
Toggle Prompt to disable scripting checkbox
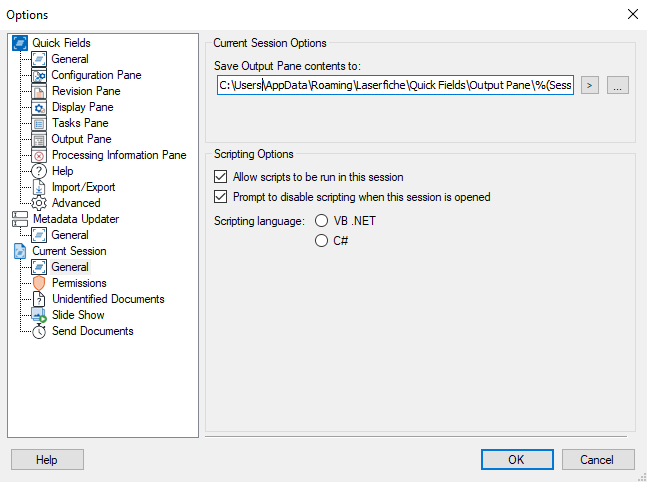tap(220, 196)
